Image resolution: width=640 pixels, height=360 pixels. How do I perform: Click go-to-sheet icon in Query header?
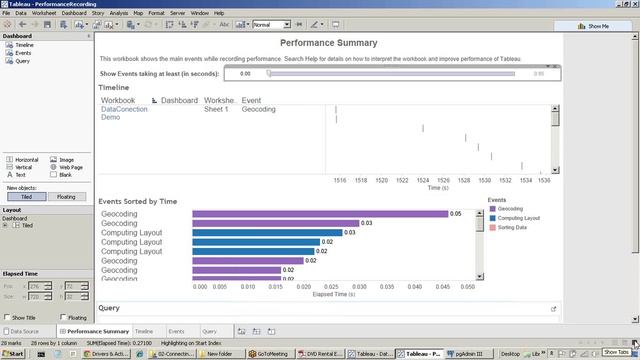553,309
